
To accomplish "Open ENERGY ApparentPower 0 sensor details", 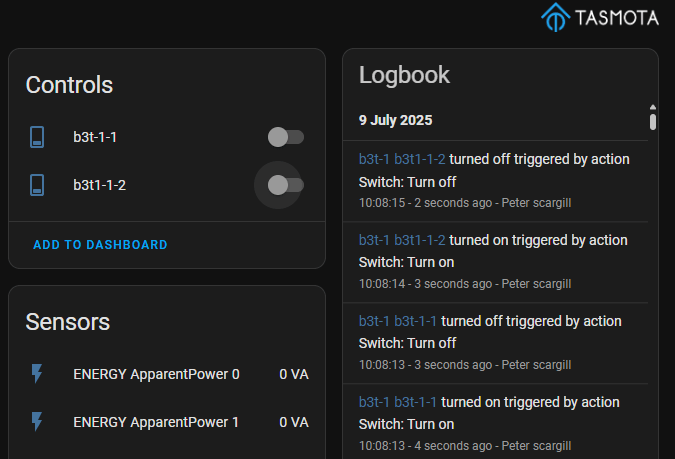I will coord(157,374).
